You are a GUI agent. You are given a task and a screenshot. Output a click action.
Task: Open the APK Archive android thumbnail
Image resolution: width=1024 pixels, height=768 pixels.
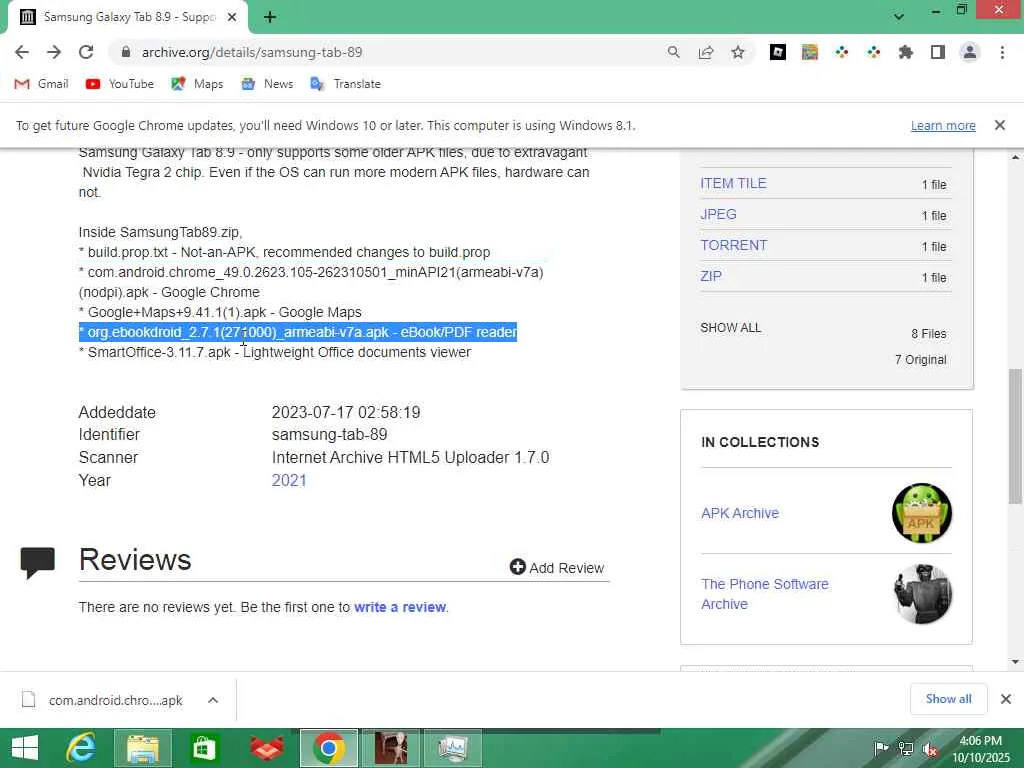tap(921, 513)
